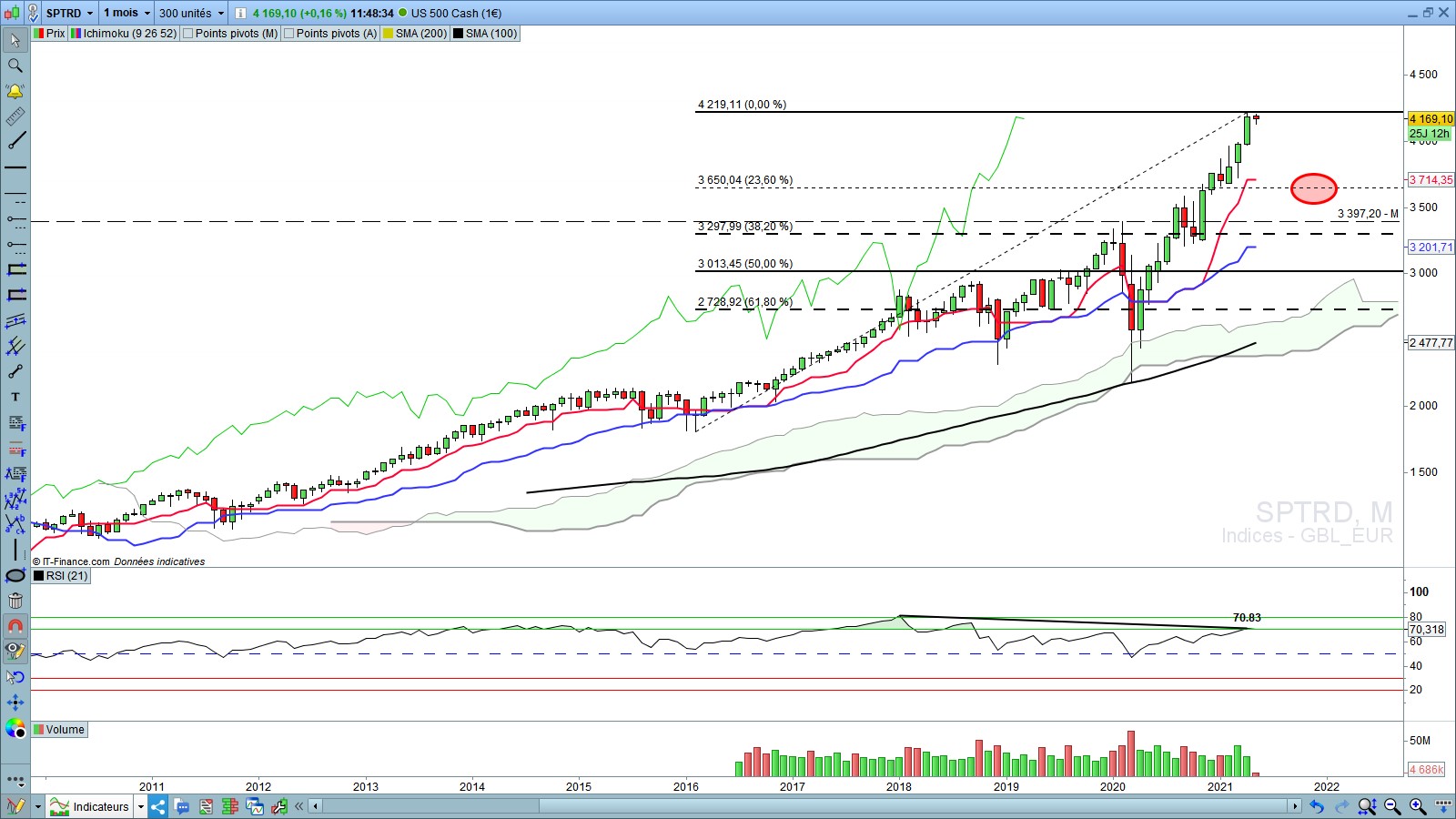Open the Indicateurs panel
Image resolution: width=1456 pixels, height=819 pixels.
point(90,806)
